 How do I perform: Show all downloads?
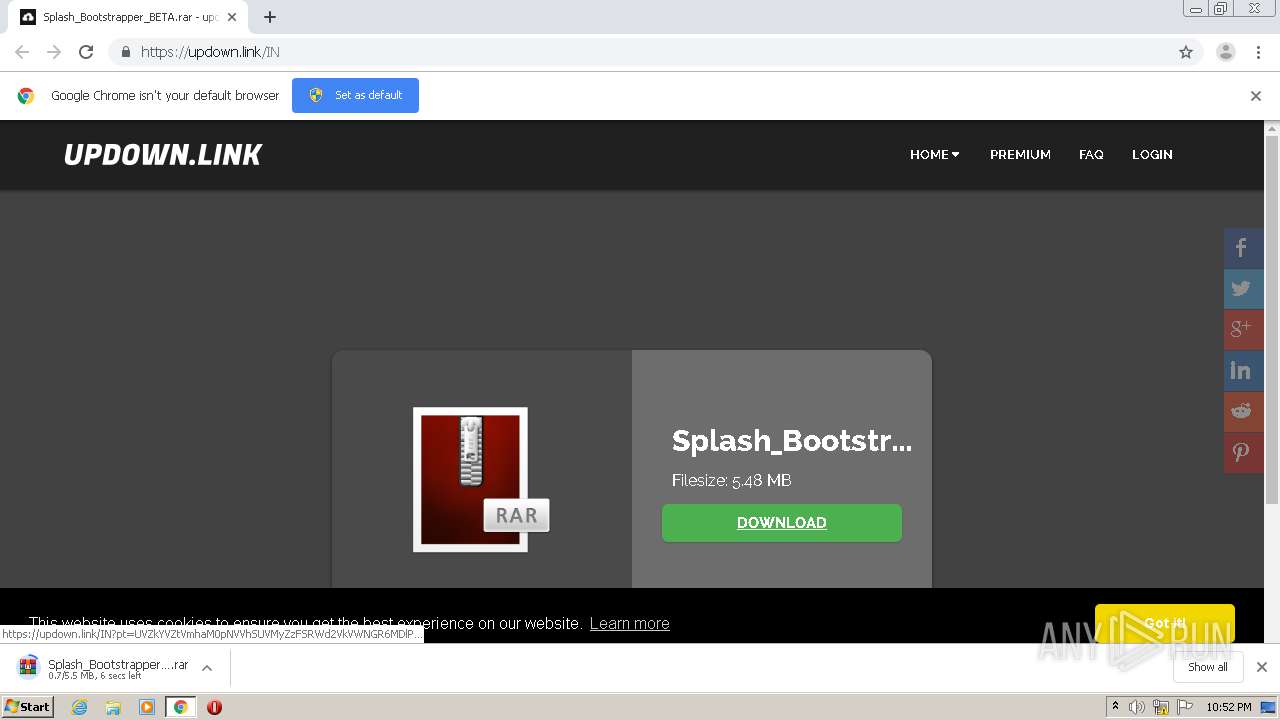pos(1208,667)
